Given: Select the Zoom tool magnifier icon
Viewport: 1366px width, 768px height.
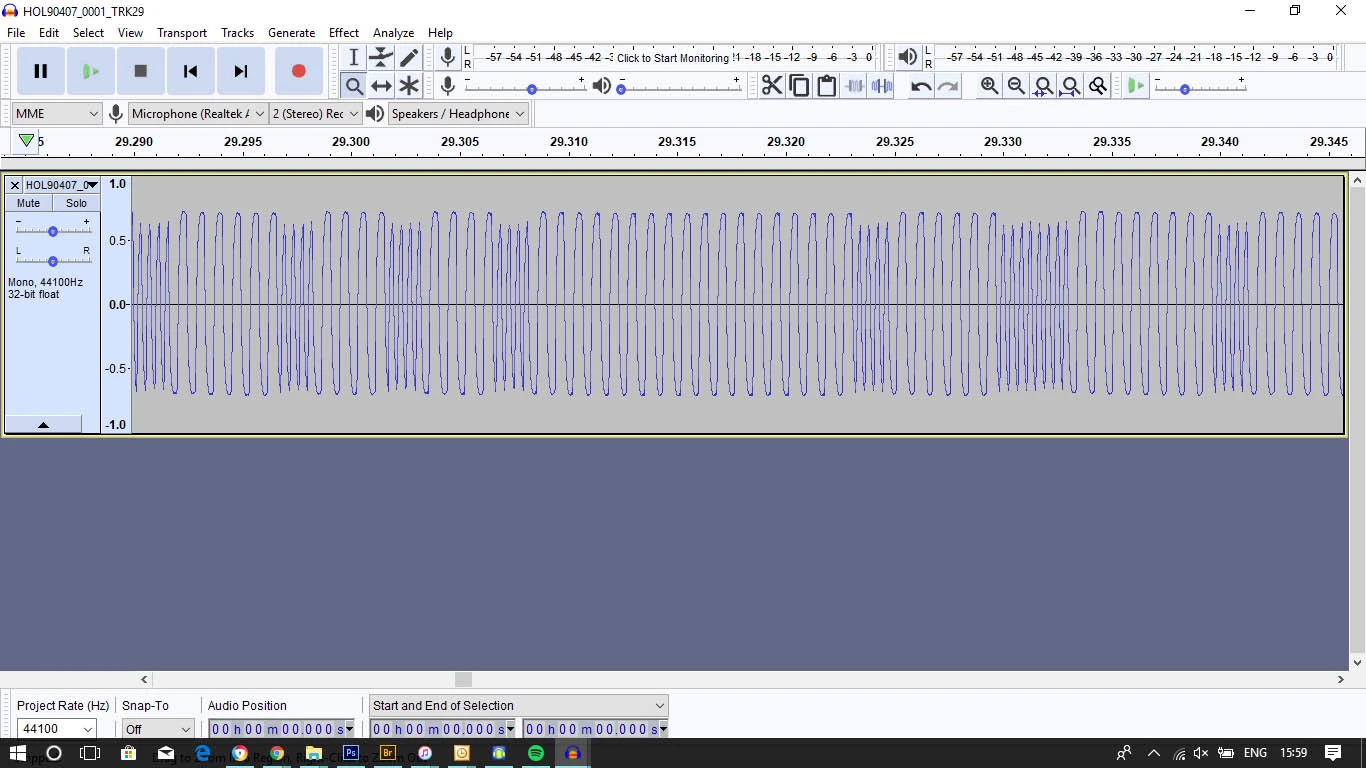Looking at the screenshot, I should (353, 86).
